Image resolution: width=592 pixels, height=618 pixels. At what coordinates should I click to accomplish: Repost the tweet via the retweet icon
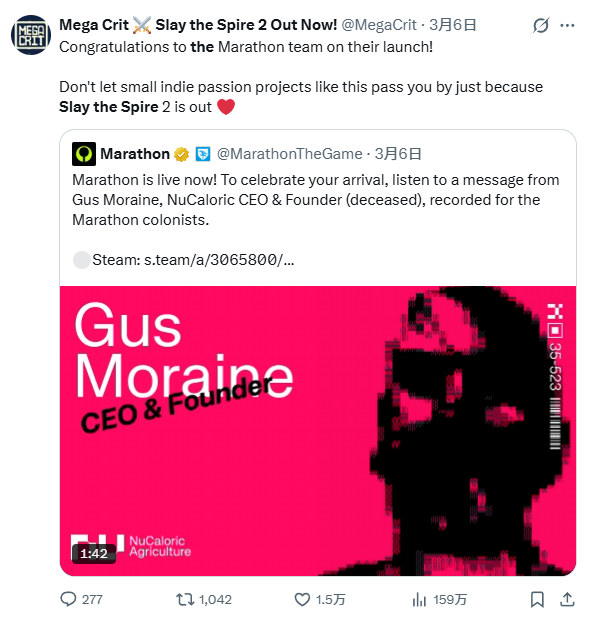(x=185, y=599)
